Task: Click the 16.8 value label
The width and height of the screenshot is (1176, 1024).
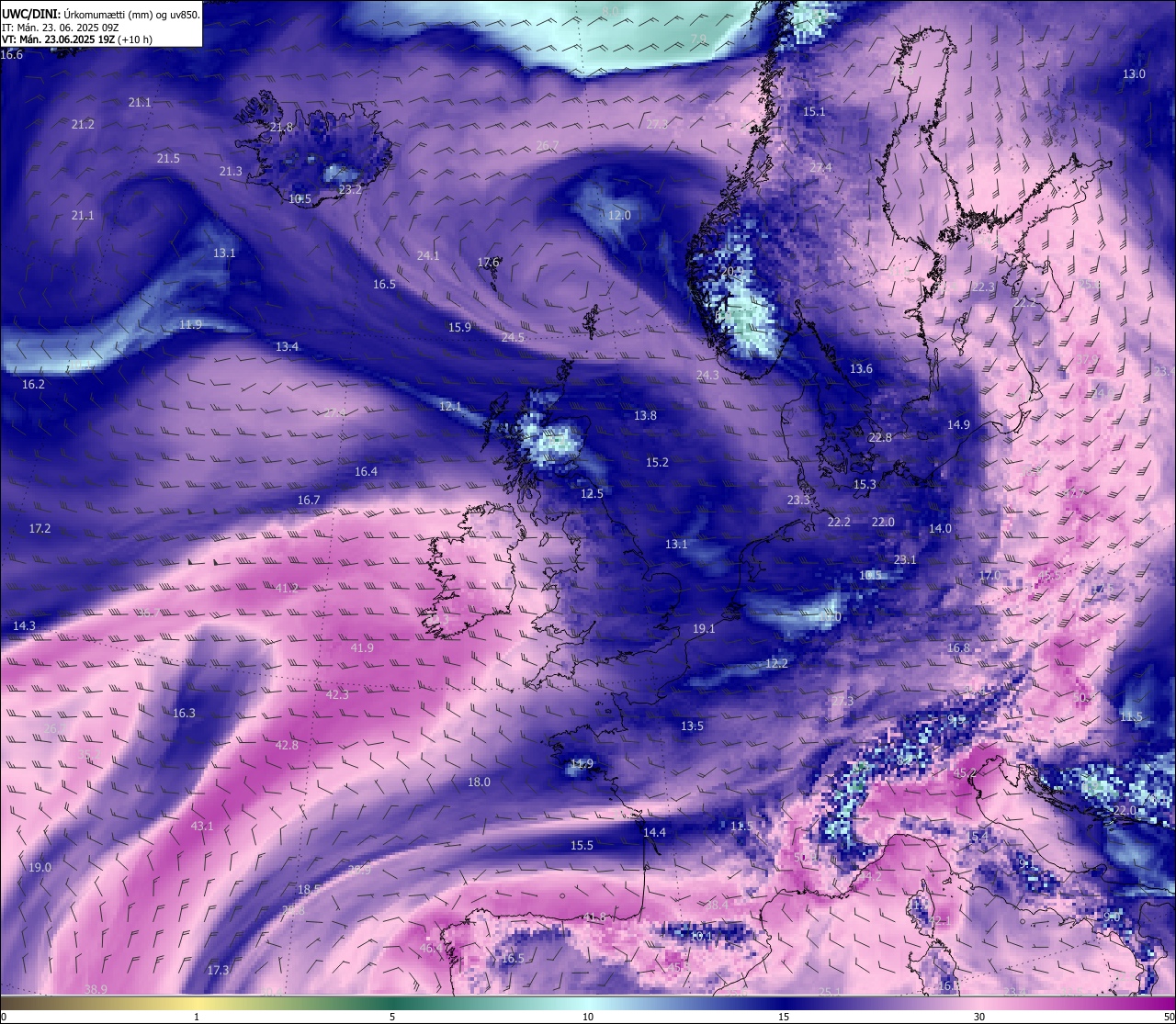Action: tap(958, 648)
